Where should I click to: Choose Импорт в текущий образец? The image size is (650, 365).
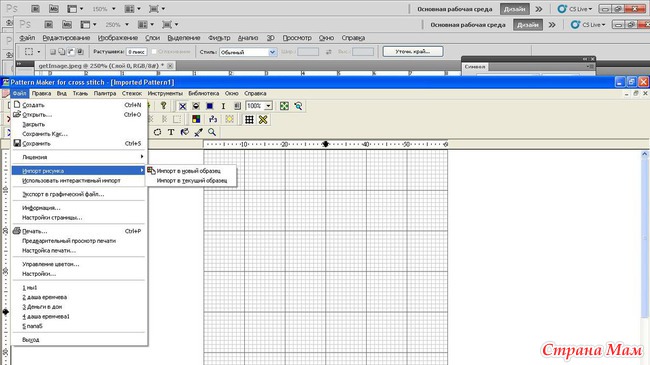coord(192,181)
